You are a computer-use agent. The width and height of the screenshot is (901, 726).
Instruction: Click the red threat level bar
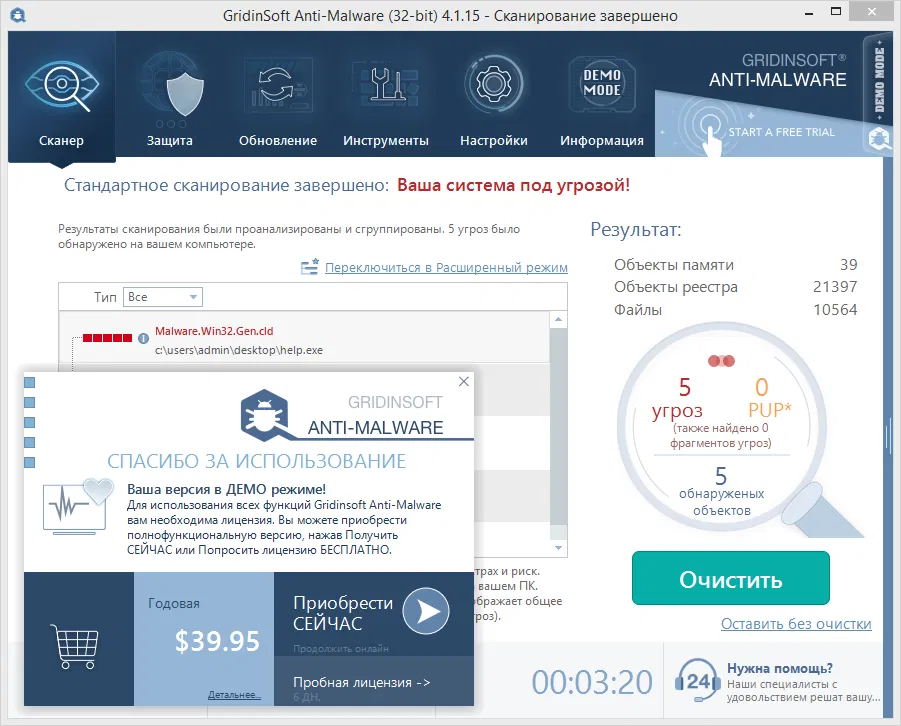pos(107,337)
